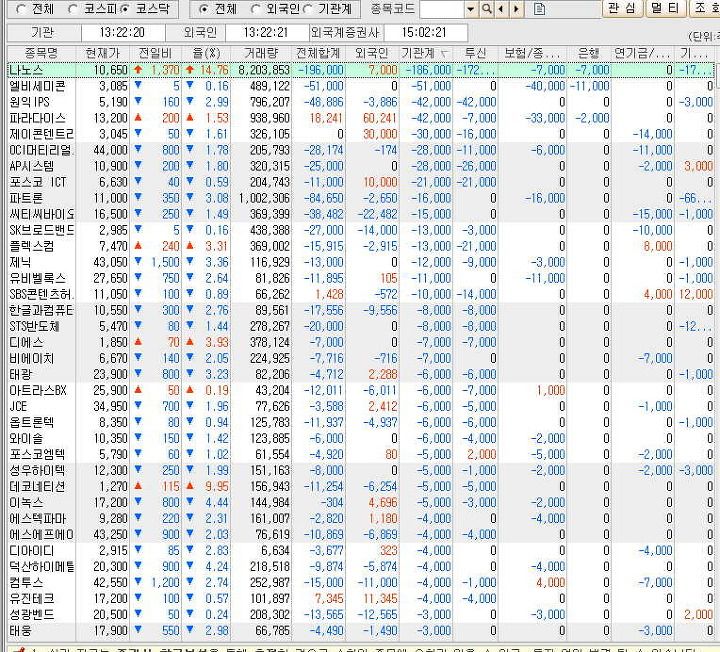Click the 멀티 button
720x652 pixels.
click(665, 8)
